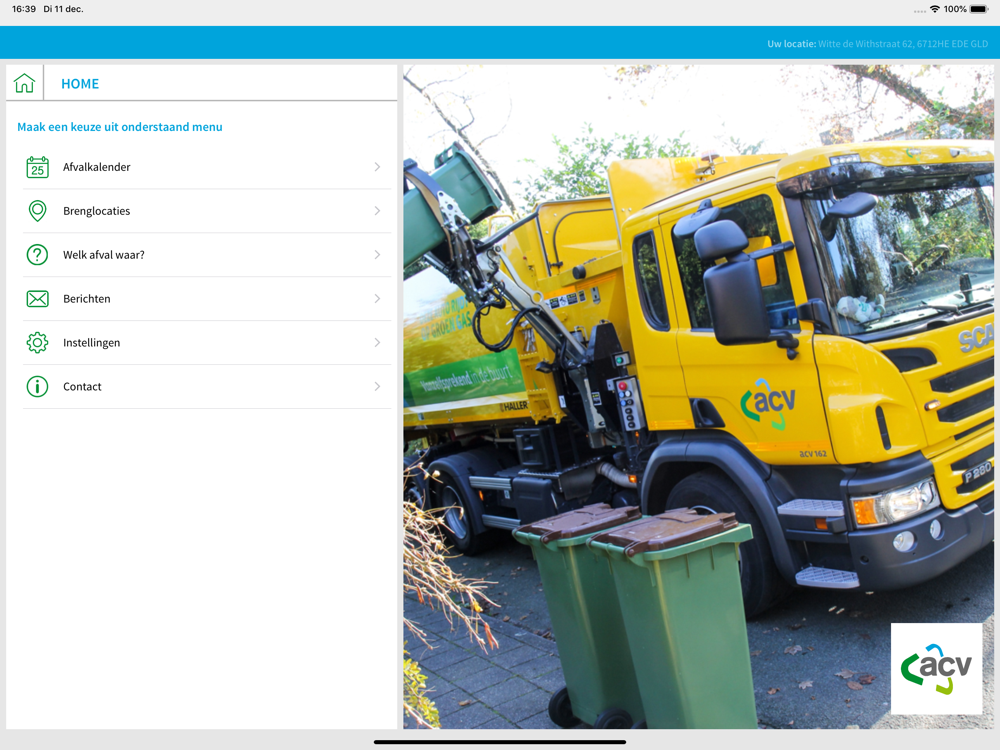Open the Contact menu item
Viewport: 1000px width, 750px height.
(207, 386)
